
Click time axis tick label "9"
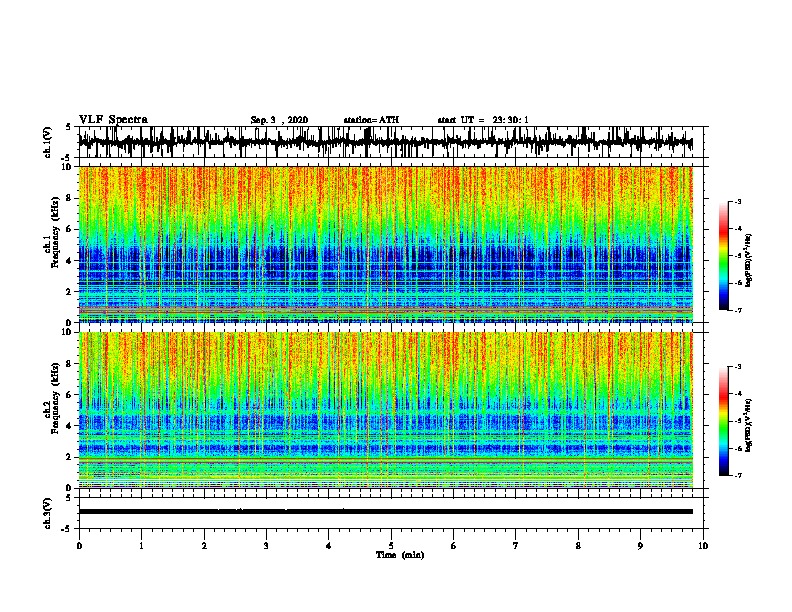click(640, 546)
